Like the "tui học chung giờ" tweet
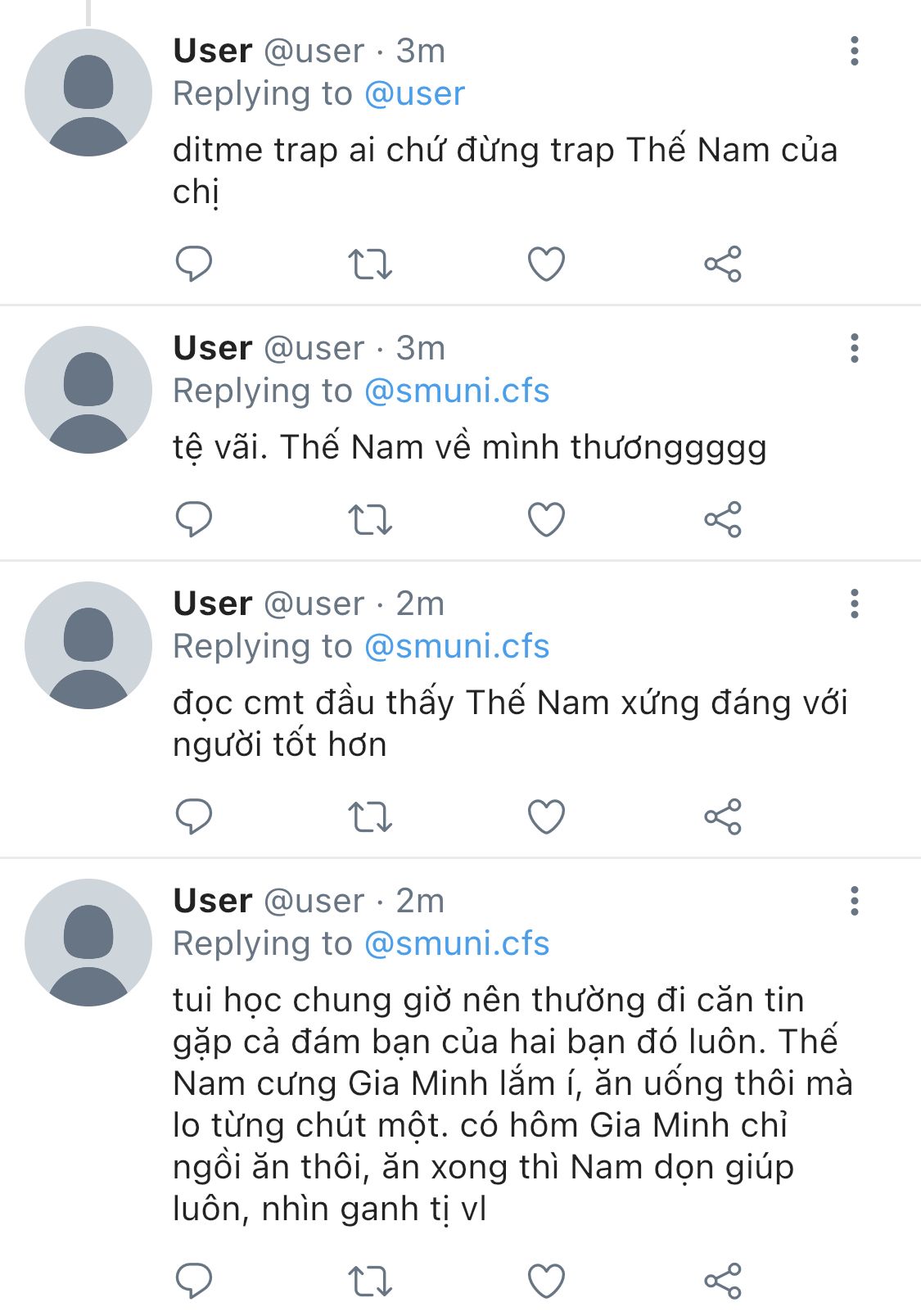 pyautogui.click(x=546, y=1281)
